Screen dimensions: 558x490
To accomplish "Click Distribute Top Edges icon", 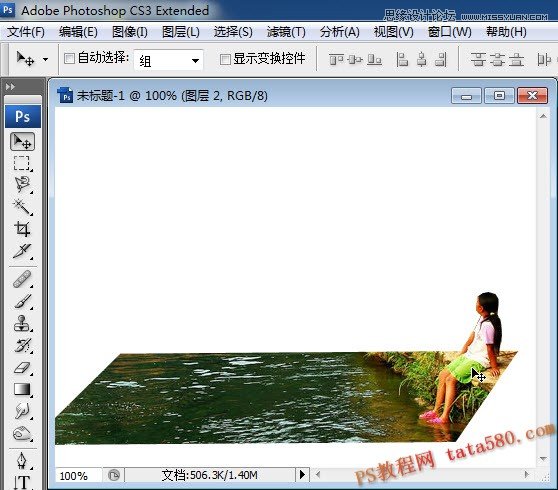I will (478, 59).
